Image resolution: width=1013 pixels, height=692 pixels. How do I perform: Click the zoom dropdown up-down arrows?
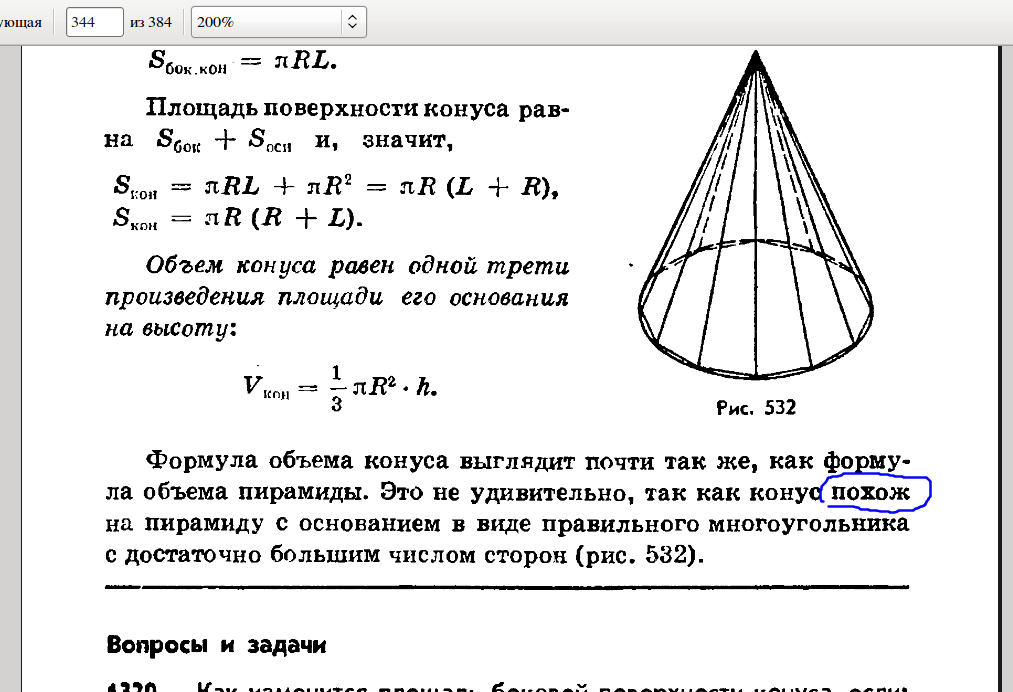pos(353,22)
